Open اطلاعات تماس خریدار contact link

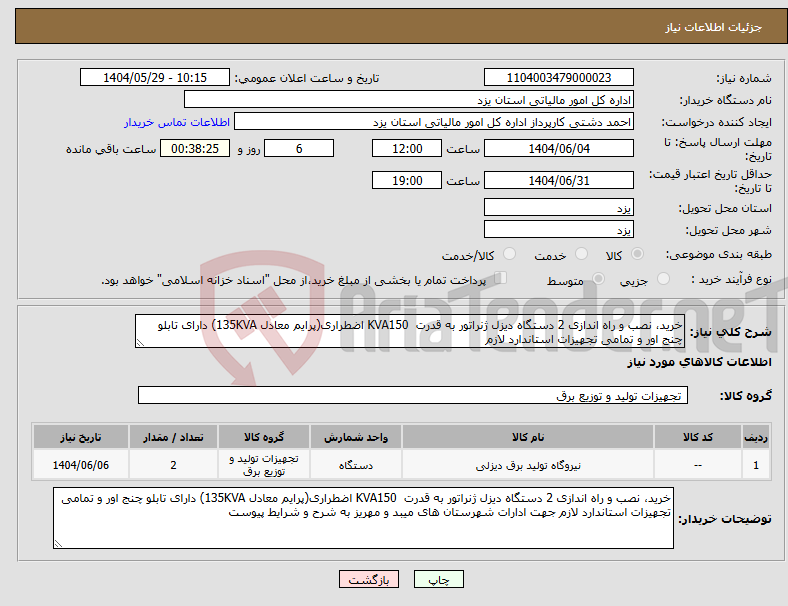177,122
